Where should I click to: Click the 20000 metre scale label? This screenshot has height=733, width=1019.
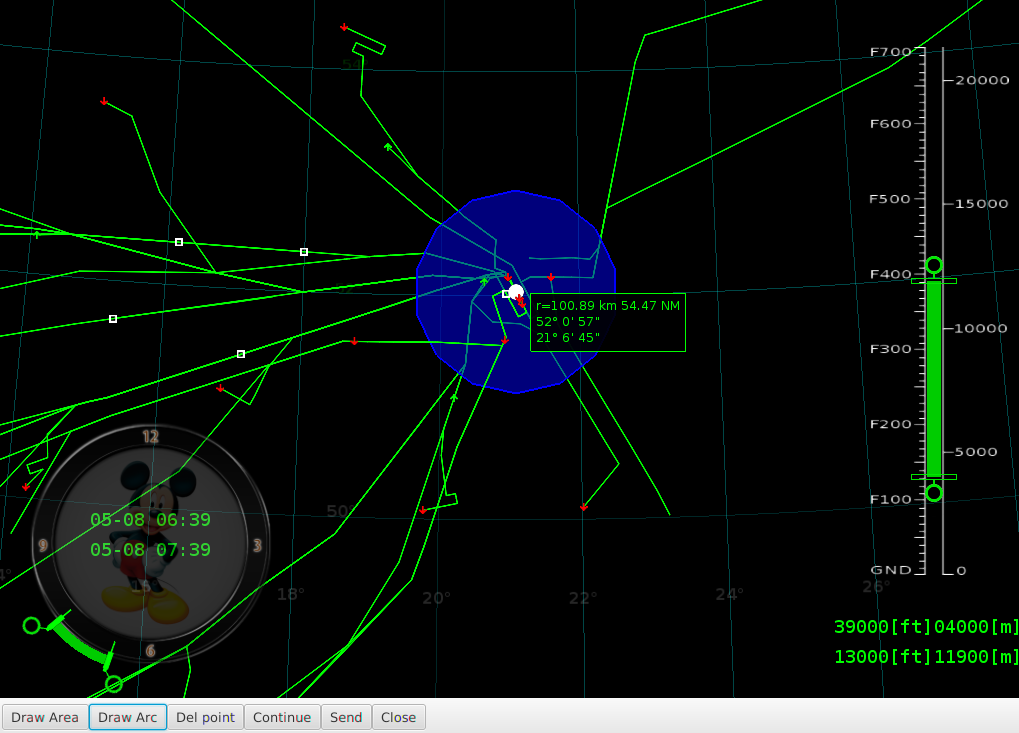[982, 80]
